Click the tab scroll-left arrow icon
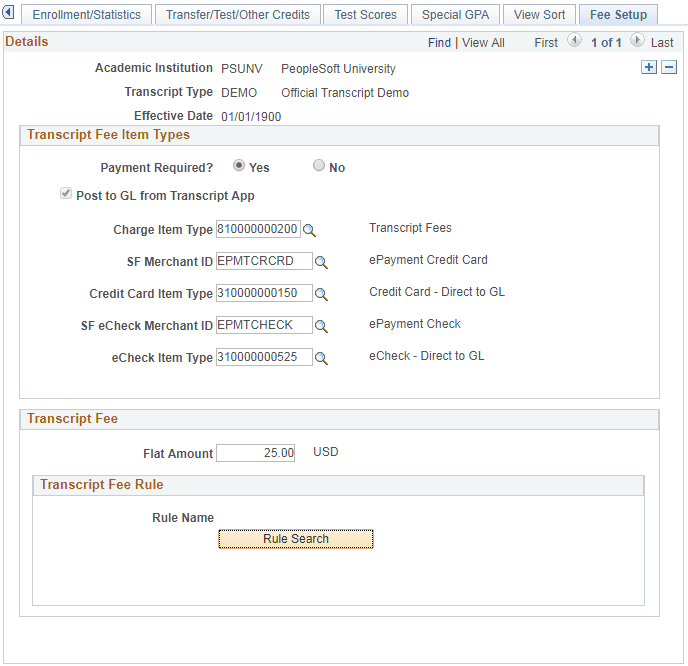Image resolution: width=688 pixels, height=666 pixels. (8, 12)
